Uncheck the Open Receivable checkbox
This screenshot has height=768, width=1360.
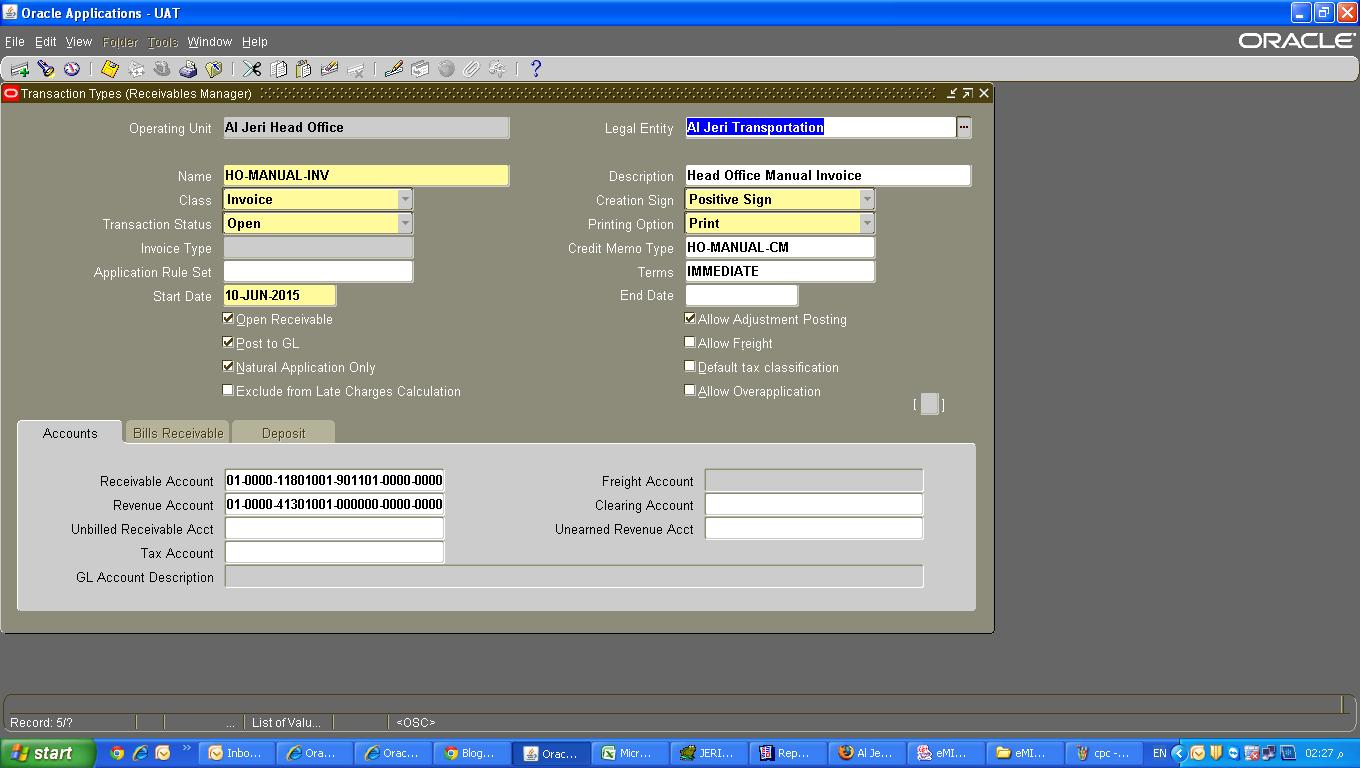click(228, 318)
